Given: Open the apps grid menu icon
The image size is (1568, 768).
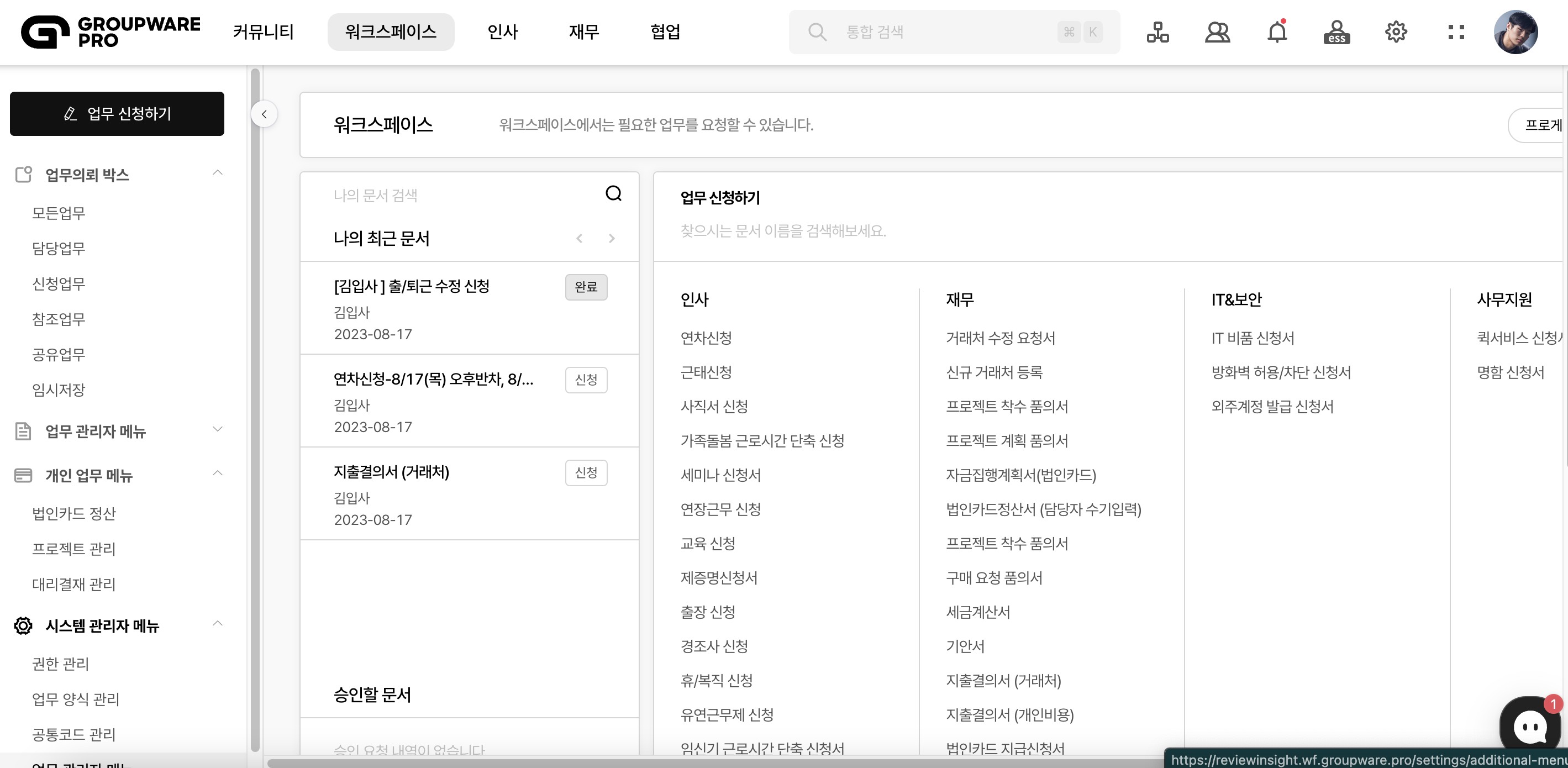Looking at the screenshot, I should [x=1456, y=31].
